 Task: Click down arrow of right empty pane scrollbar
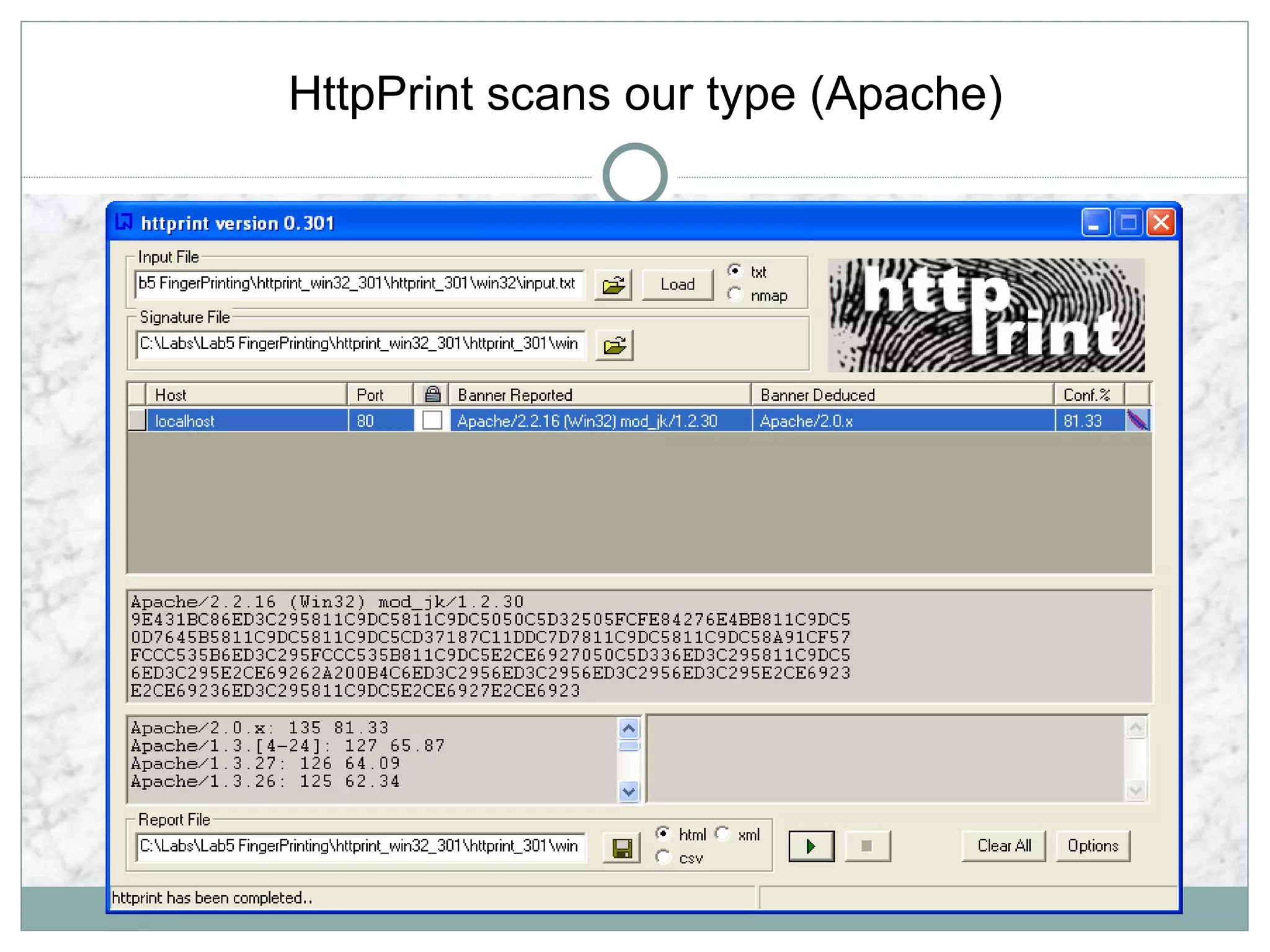coord(1135,790)
